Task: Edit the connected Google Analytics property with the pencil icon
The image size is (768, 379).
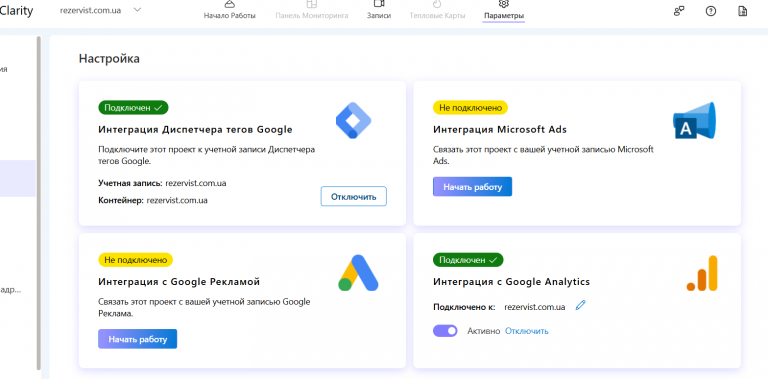Action: click(580, 306)
